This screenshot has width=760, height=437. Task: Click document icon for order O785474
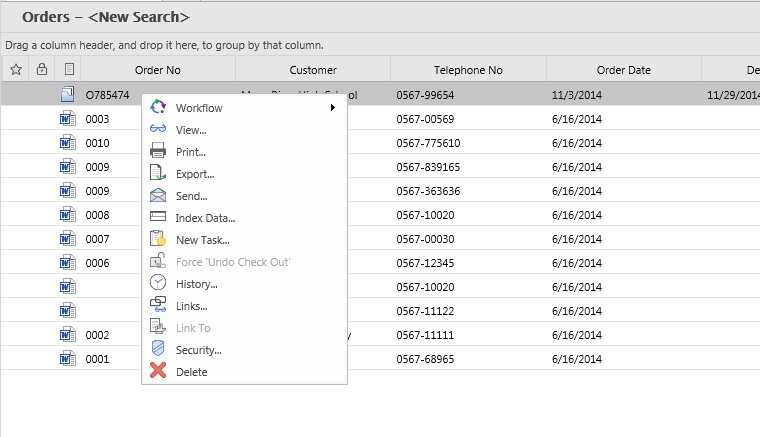coord(68,94)
